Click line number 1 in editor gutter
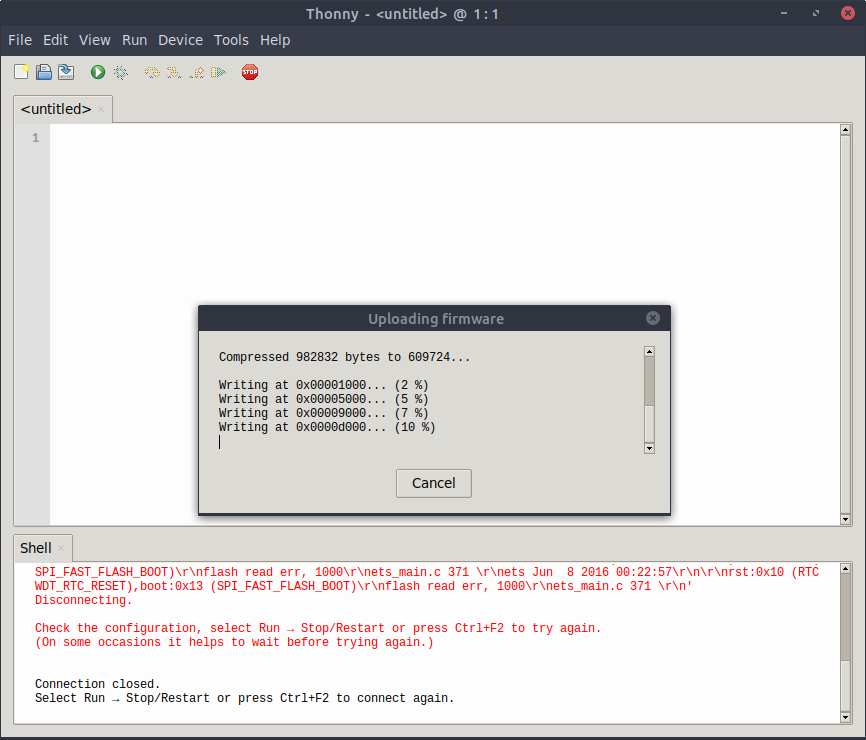This screenshot has width=866, height=740. (35, 138)
